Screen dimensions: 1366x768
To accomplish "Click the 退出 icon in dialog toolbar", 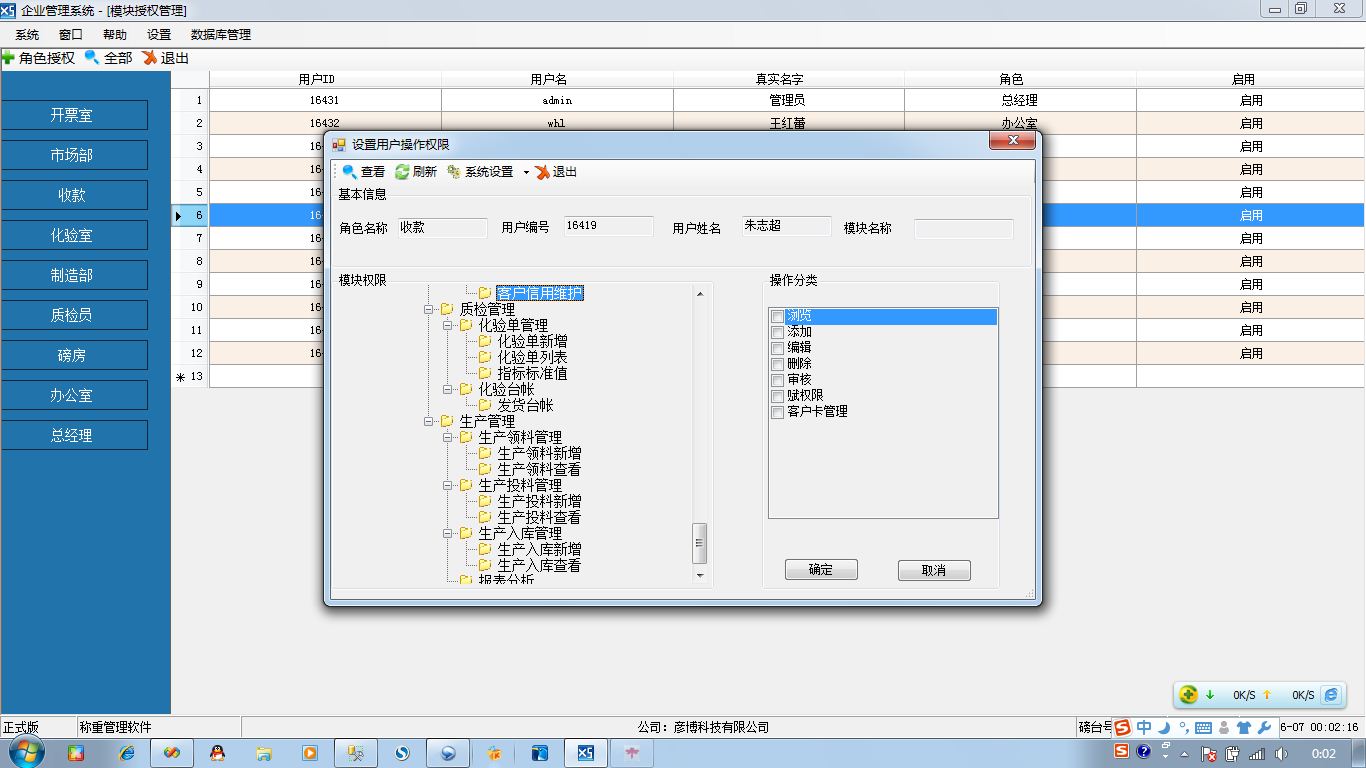I will (543, 172).
